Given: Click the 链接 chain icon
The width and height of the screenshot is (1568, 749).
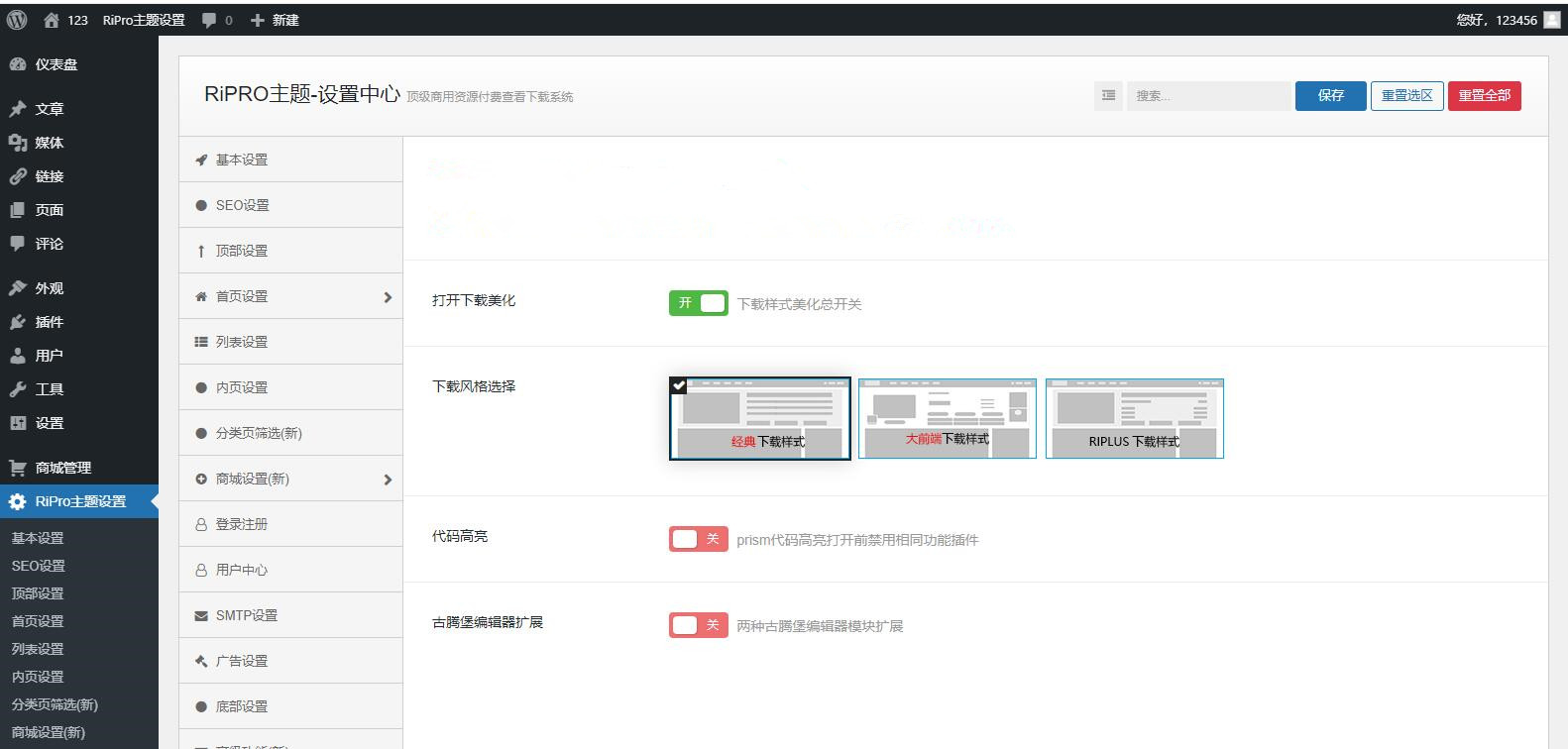Looking at the screenshot, I should pos(18,176).
